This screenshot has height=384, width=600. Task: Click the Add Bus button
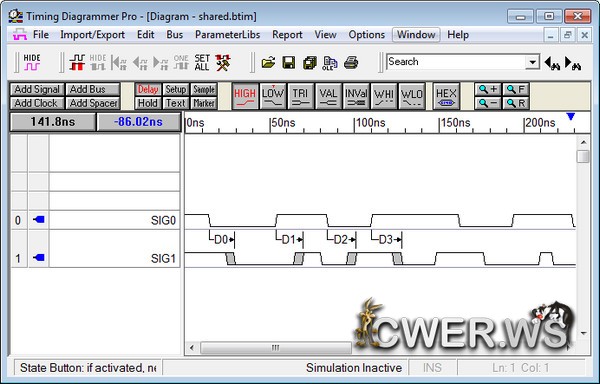(x=93, y=89)
